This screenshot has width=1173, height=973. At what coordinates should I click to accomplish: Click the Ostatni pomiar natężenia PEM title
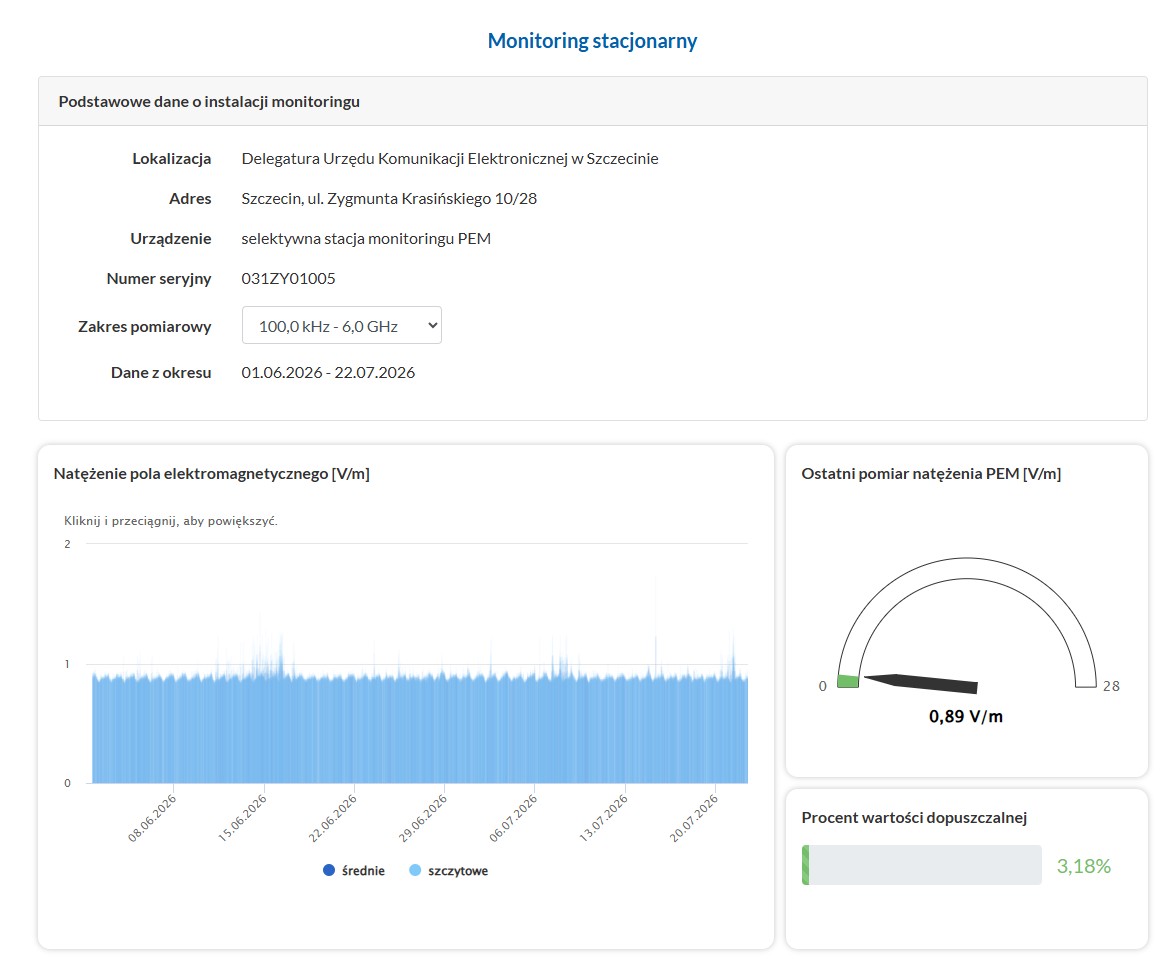931,473
